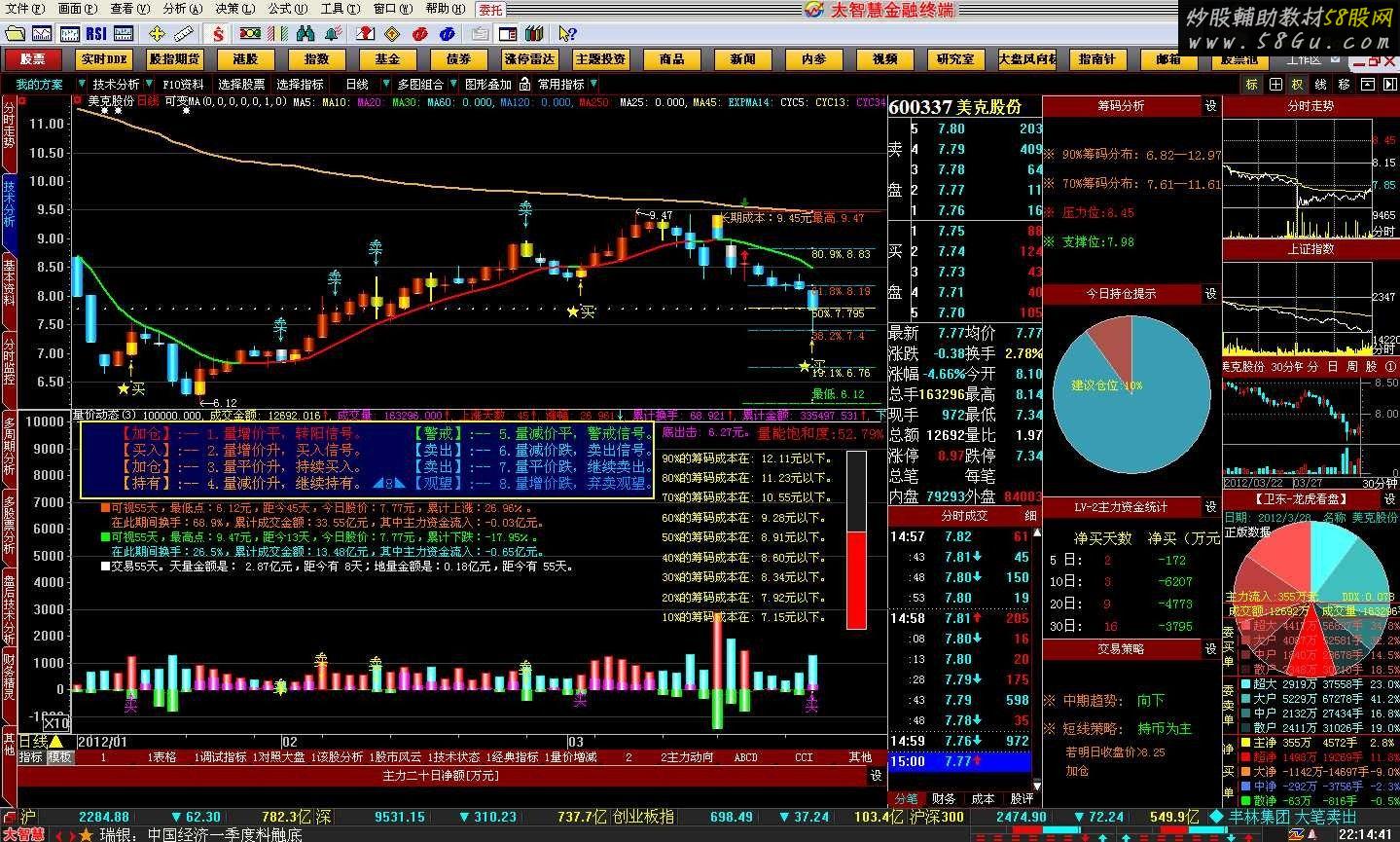1400x842 pixels.
Task: Click the 指南针 button
Action: [x=1097, y=59]
